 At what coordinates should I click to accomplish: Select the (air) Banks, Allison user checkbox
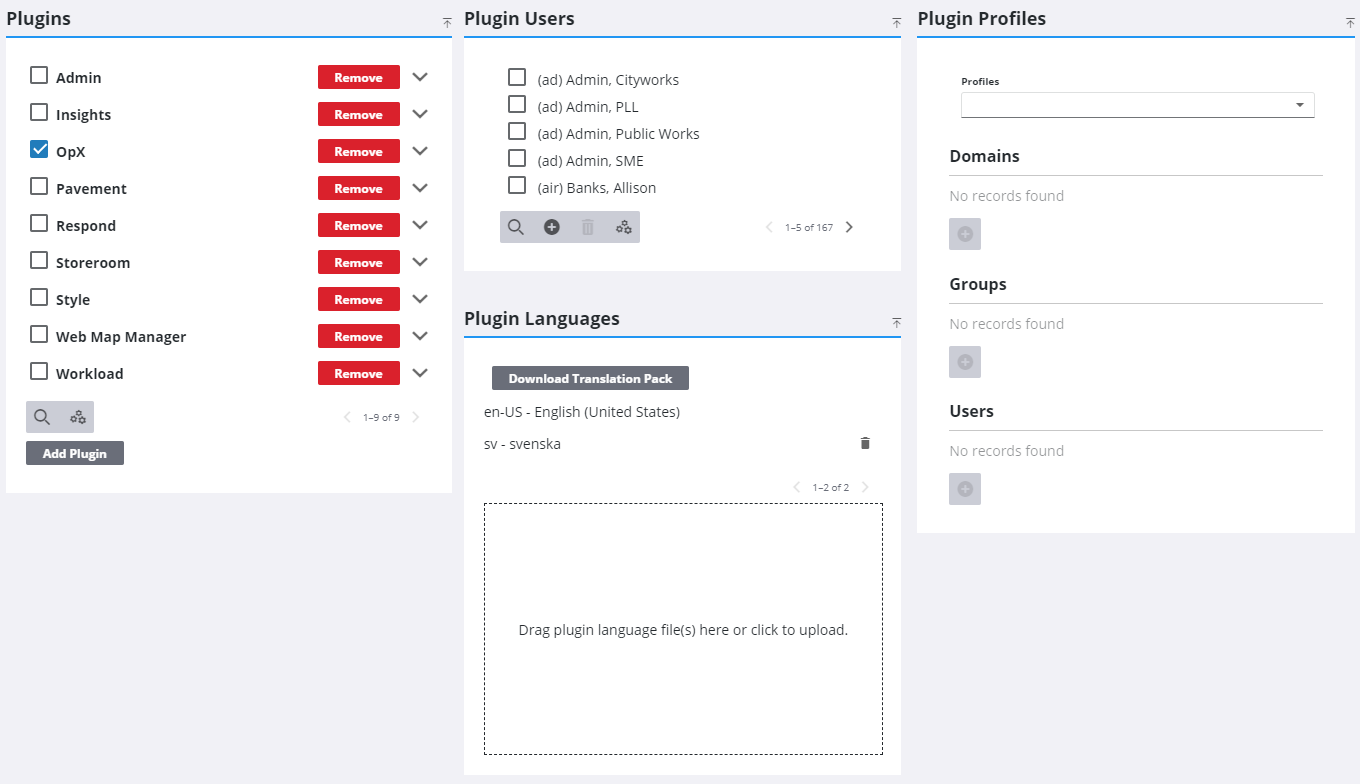pyautogui.click(x=517, y=185)
